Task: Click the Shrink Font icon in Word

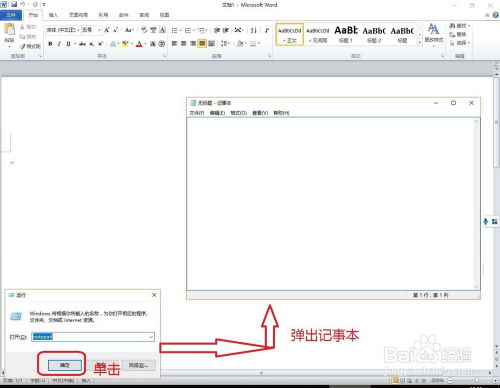Action: tap(115, 30)
